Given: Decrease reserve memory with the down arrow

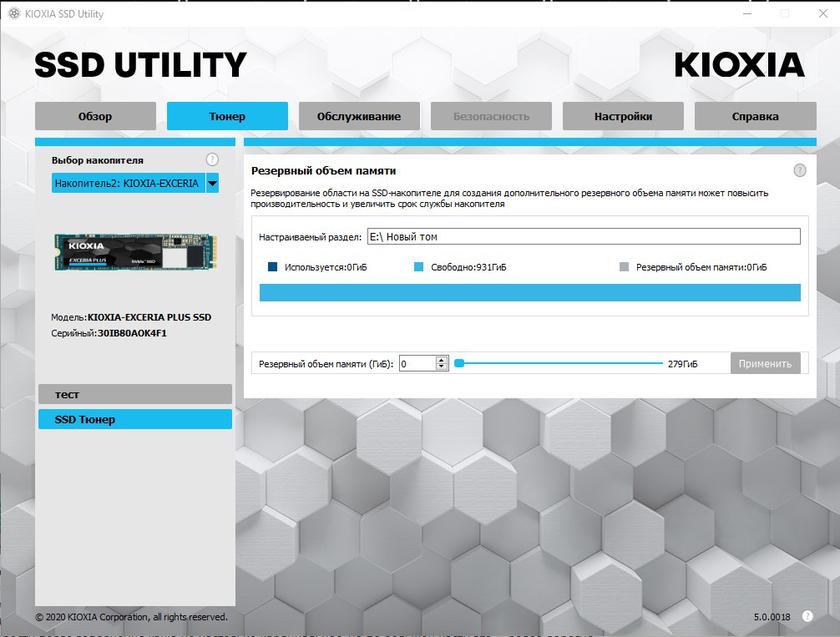Looking at the screenshot, I should pos(442,368).
